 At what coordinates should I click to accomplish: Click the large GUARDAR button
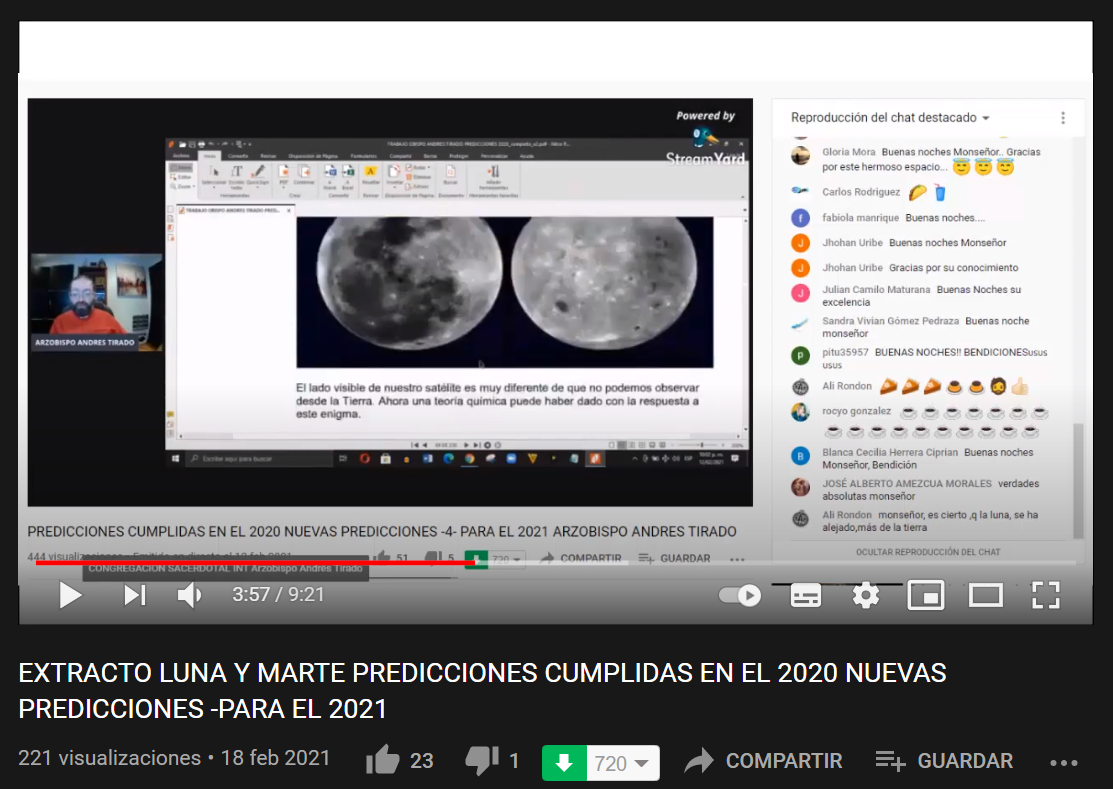(x=944, y=761)
